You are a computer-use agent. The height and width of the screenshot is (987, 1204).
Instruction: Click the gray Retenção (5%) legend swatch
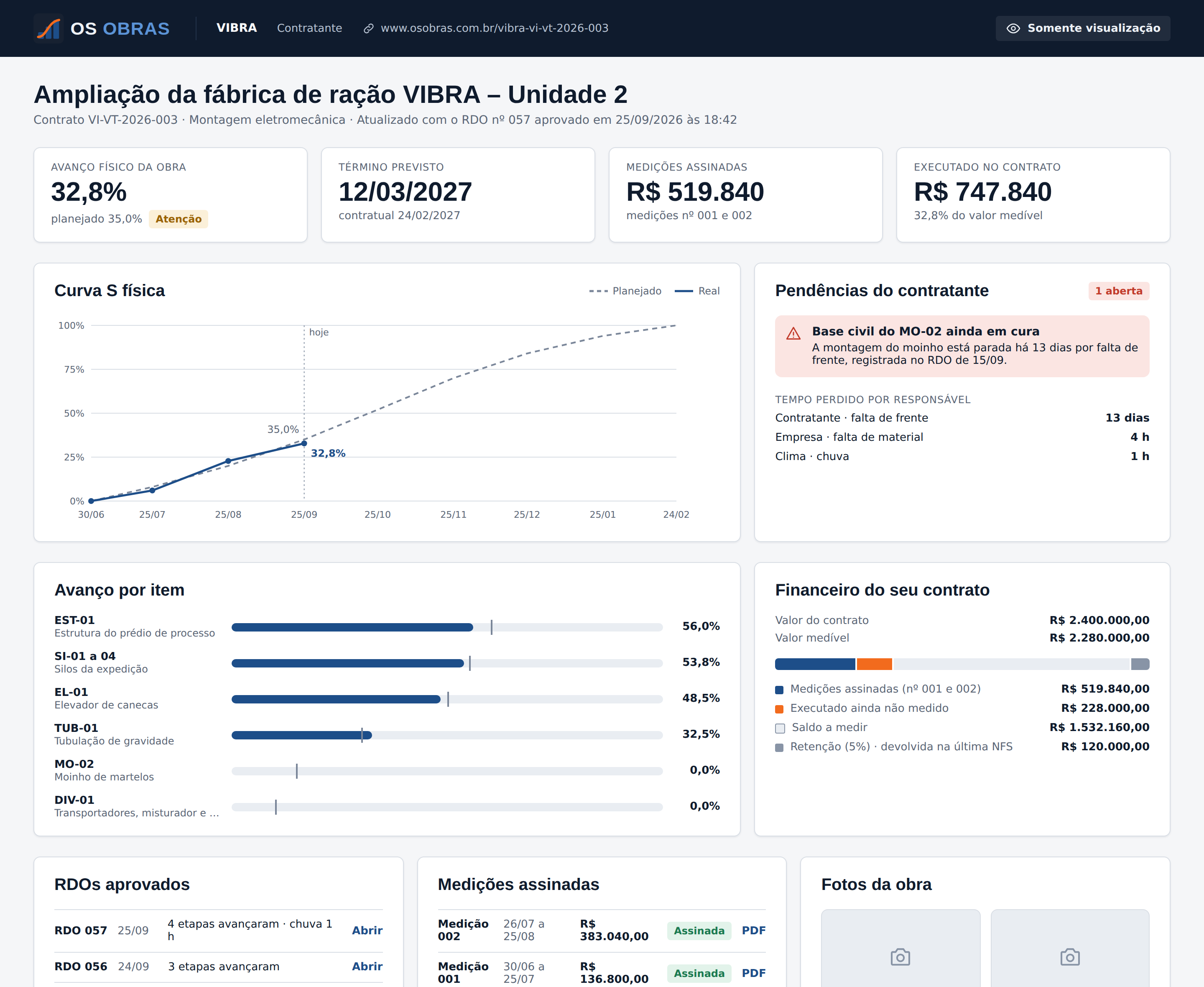coord(780,748)
